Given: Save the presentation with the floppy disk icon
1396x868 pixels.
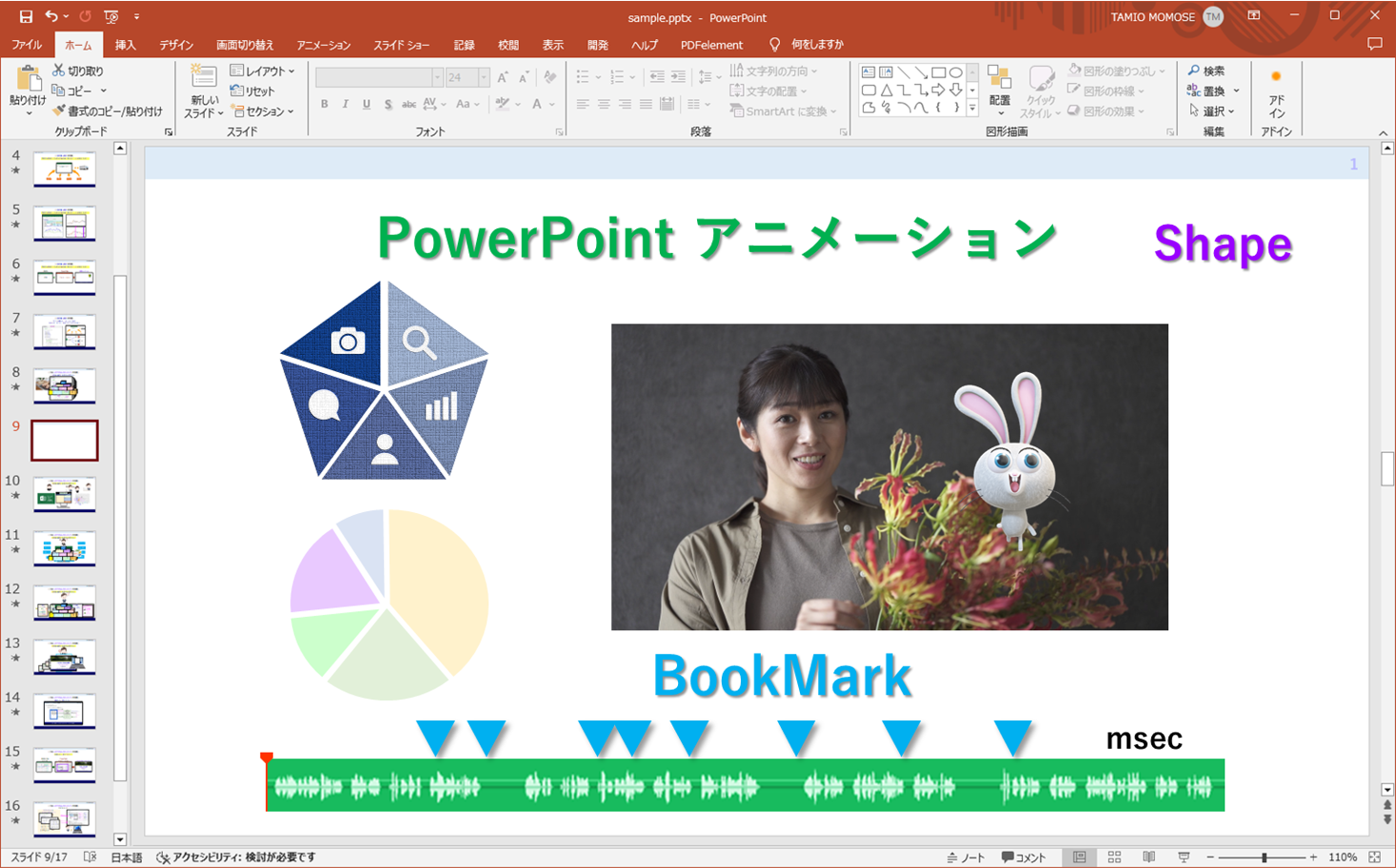Looking at the screenshot, I should tap(26, 16).
